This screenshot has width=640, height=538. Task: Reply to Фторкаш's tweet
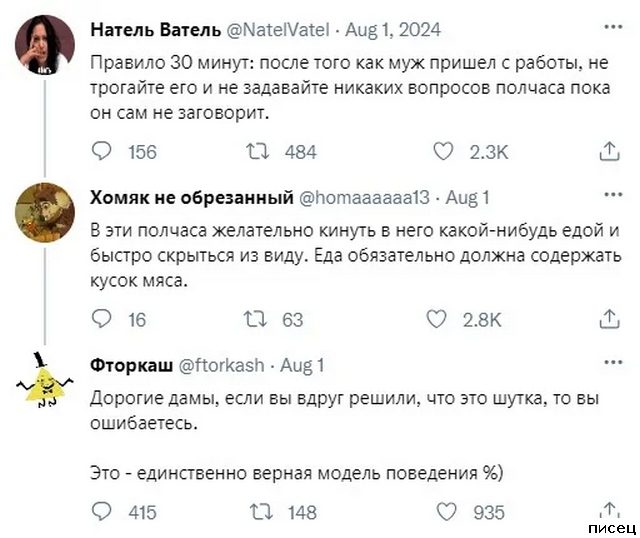coord(102,511)
